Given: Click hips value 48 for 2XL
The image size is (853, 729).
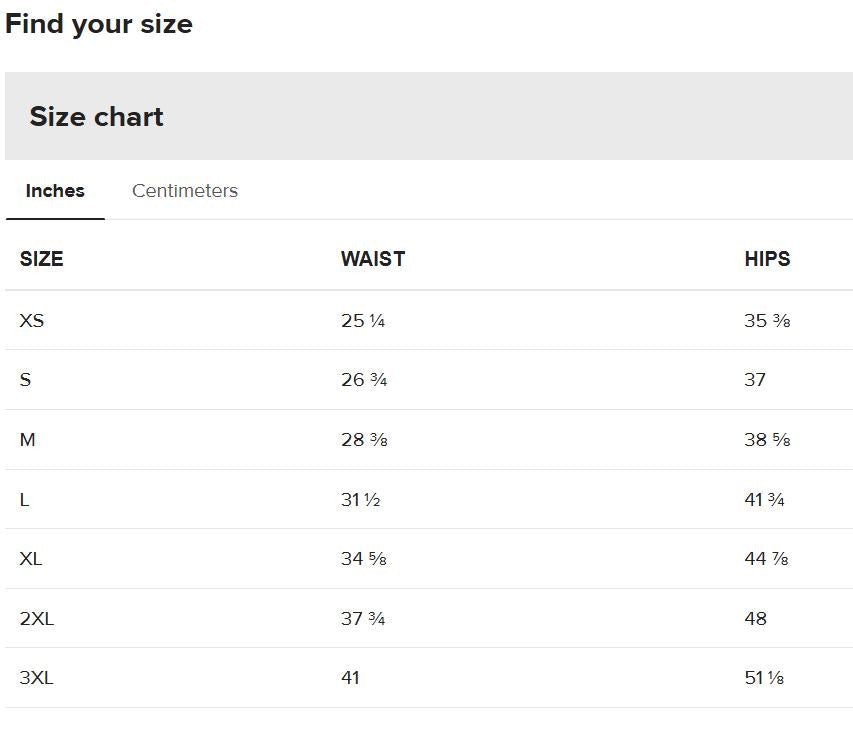Looking at the screenshot, I should 756,619.
